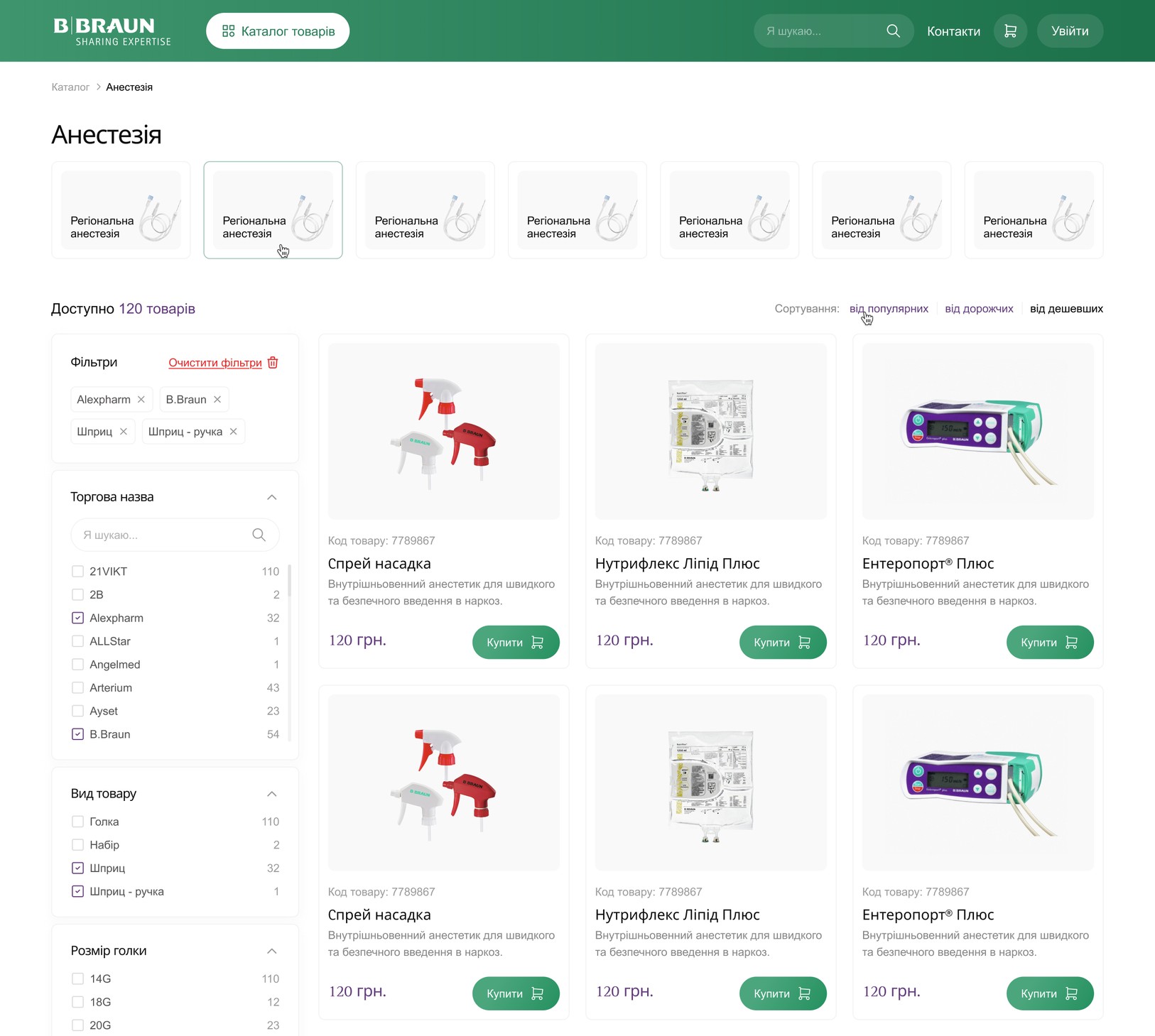Buy the upper Нутрифлекс Ліпід Плюс with Купити
The width and height of the screenshot is (1155, 1036).
click(783, 643)
